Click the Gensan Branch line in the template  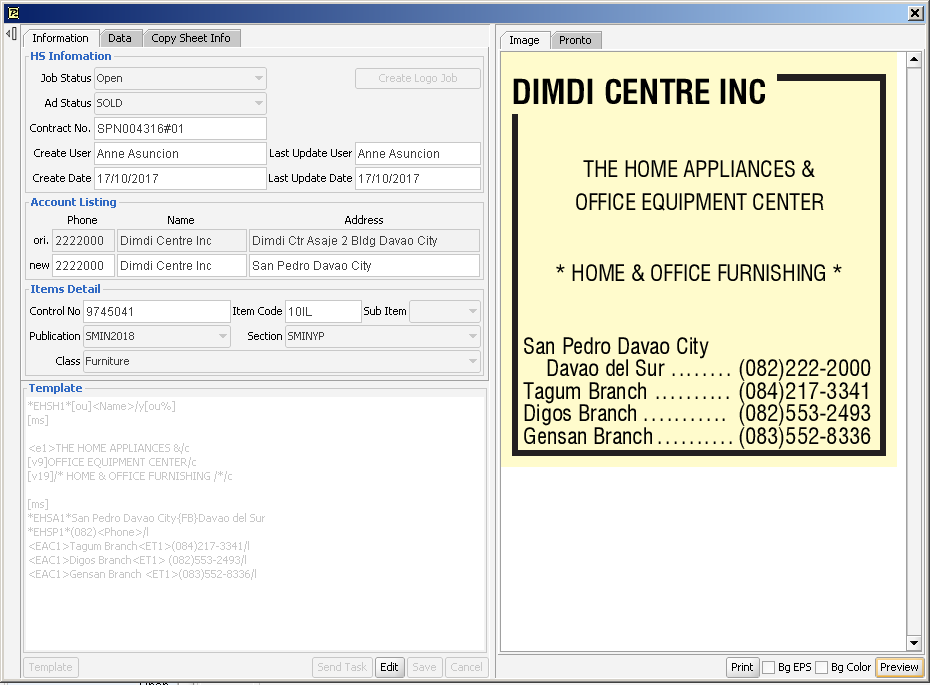[x=142, y=575]
